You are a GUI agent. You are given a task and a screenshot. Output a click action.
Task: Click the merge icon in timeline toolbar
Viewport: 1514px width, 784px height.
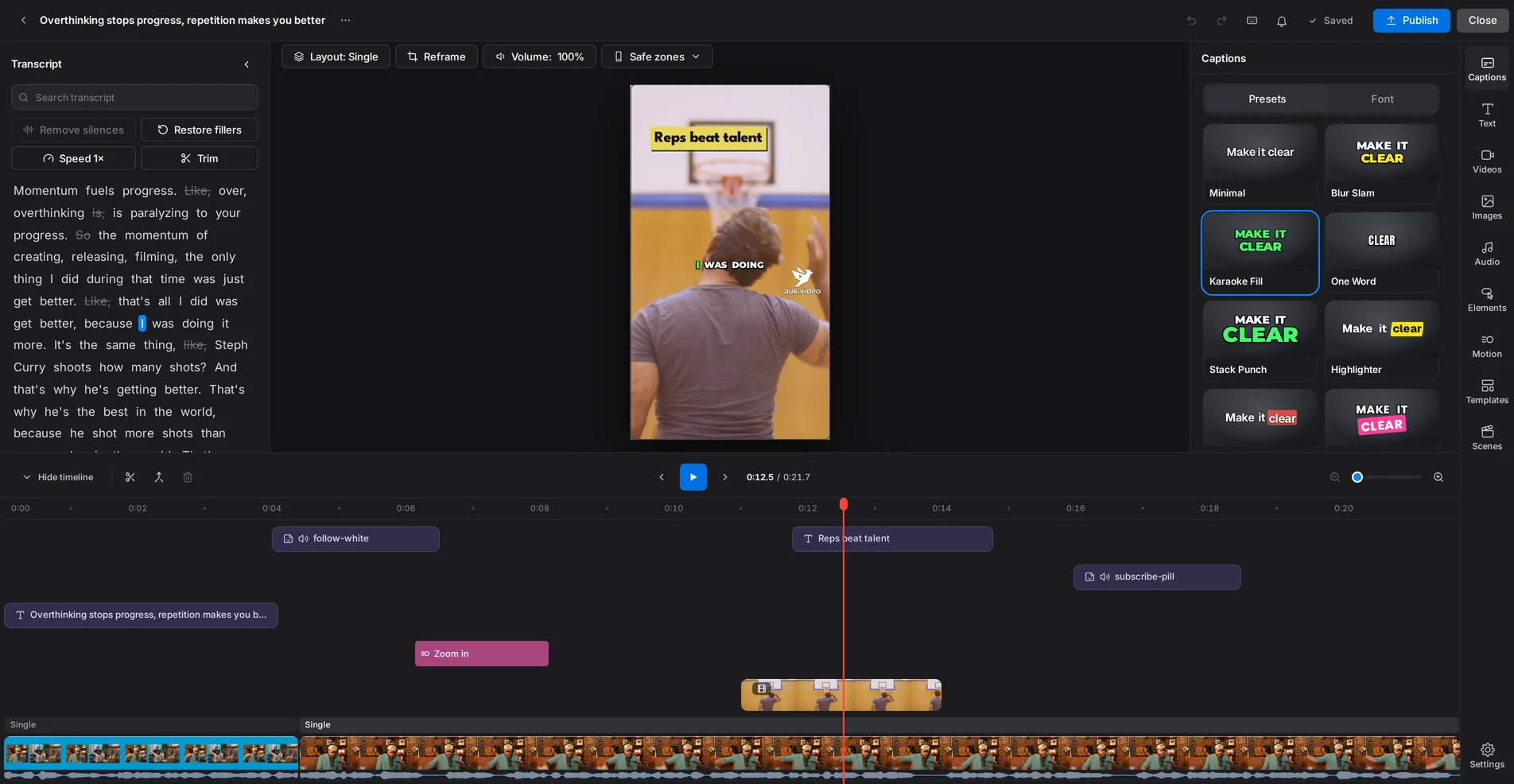coord(159,477)
